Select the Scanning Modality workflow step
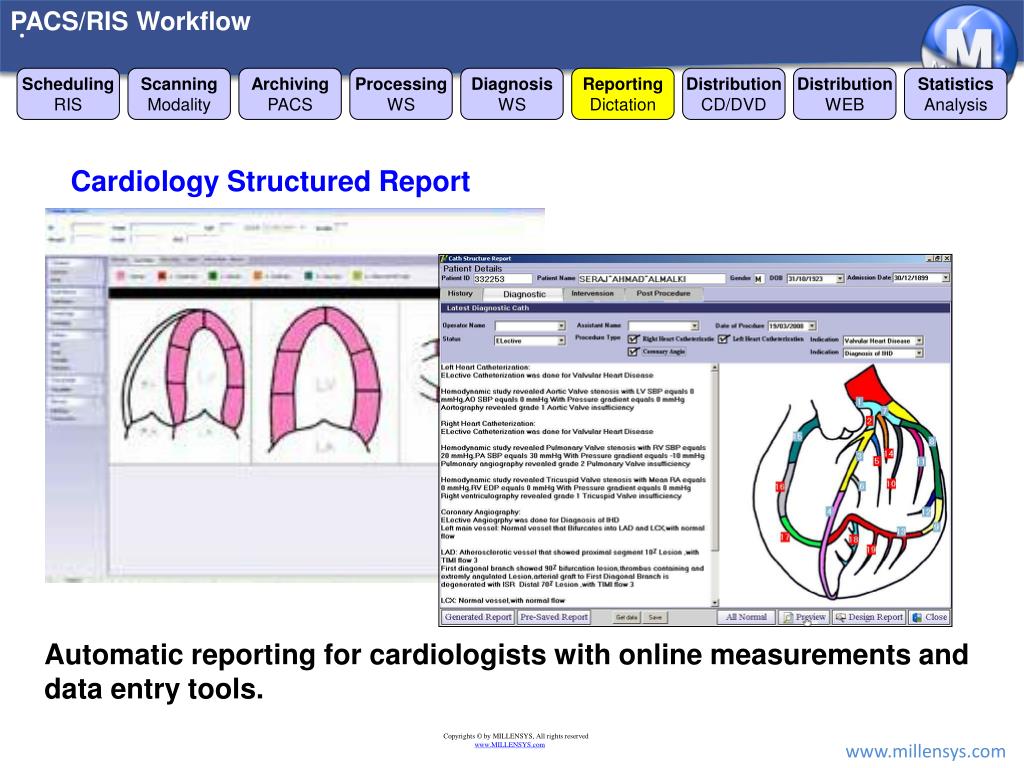The height and width of the screenshot is (768, 1024). point(179,94)
